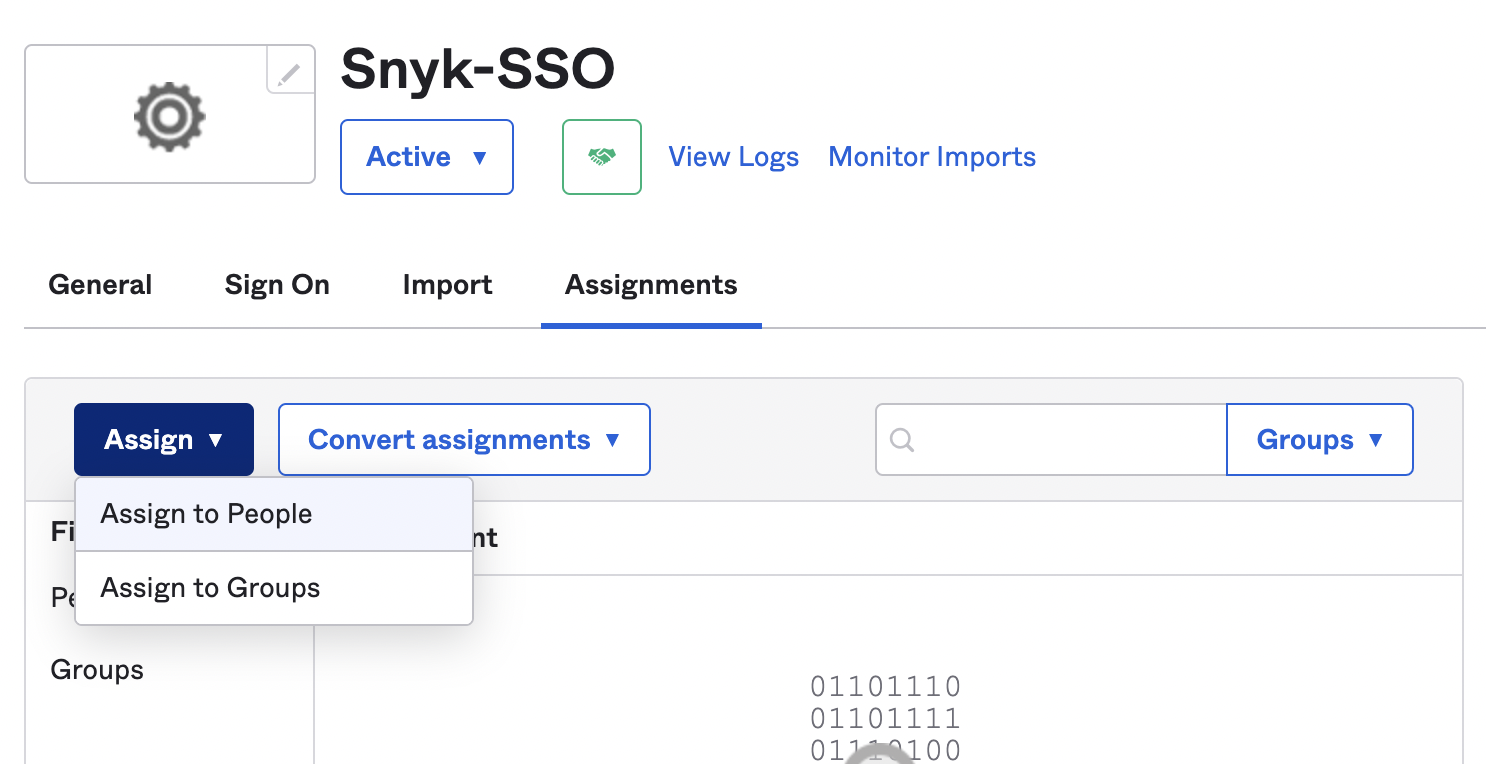The image size is (1486, 764).
Task: Click the Snyk-SSO gear application logo
Action: [x=169, y=114]
